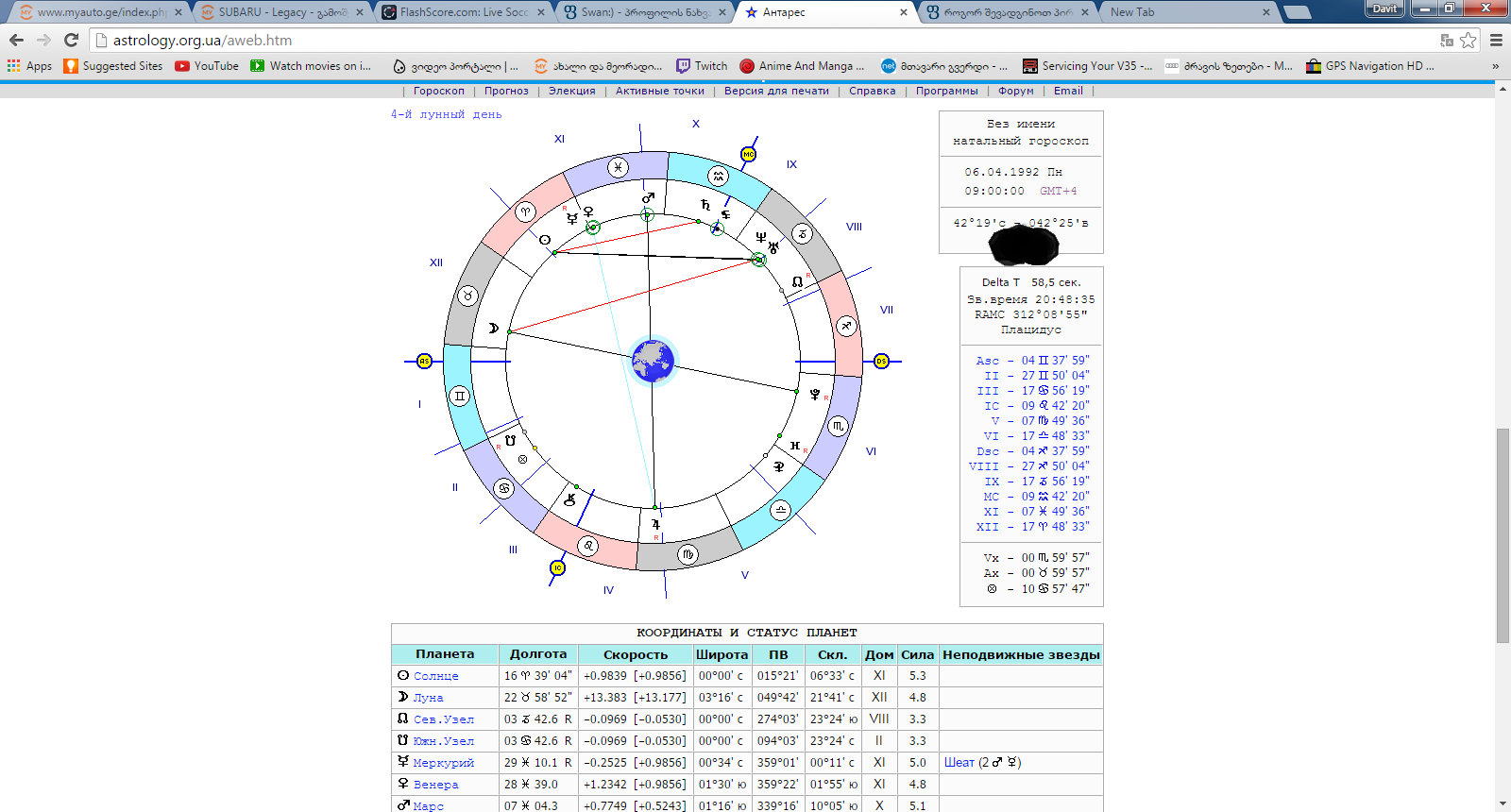Click the AS ascendant marker on chart

[424, 361]
